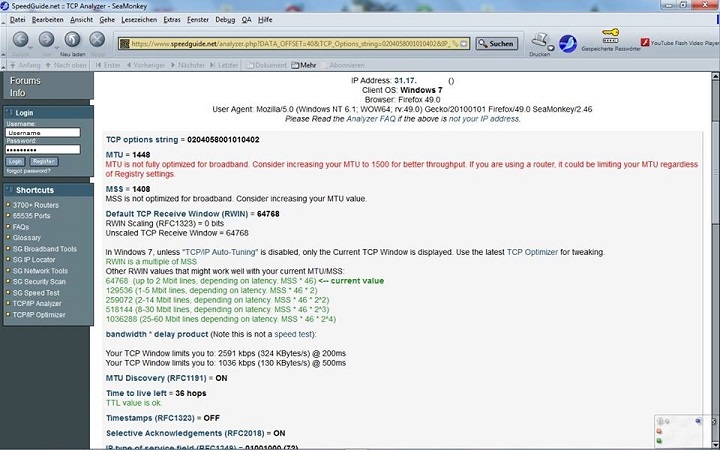Open the SG Network Tools shortcut

pyautogui.click(x=40, y=271)
